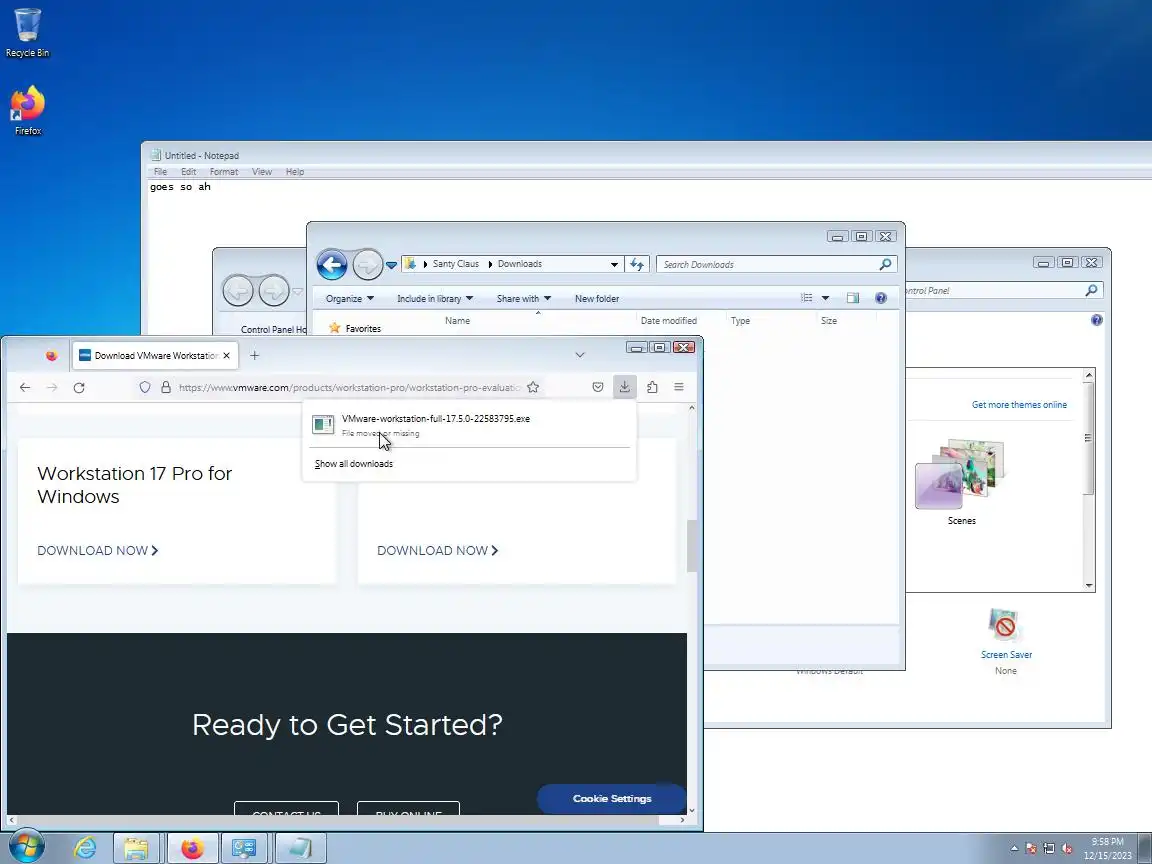1152x864 pixels.
Task: Open the Screen Saver setting
Action: click(1006, 641)
